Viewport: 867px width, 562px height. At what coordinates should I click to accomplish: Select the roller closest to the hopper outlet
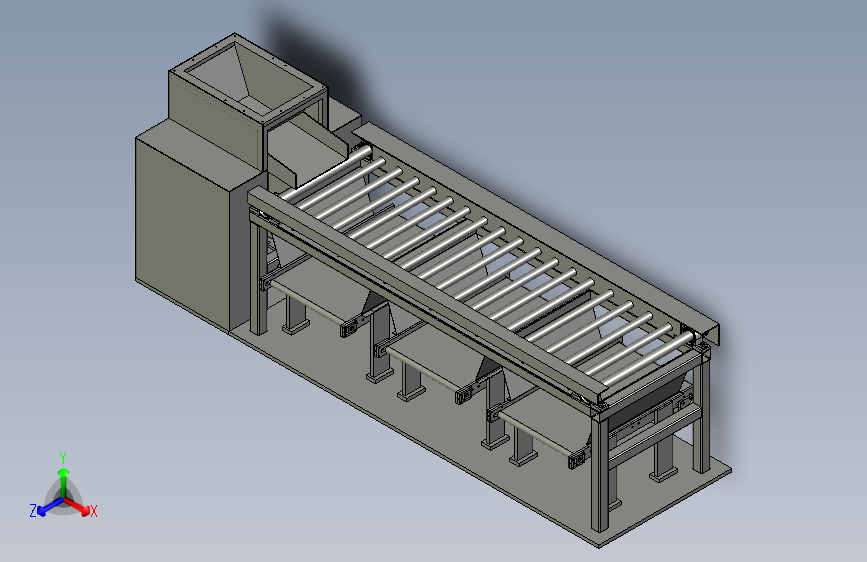point(326,173)
